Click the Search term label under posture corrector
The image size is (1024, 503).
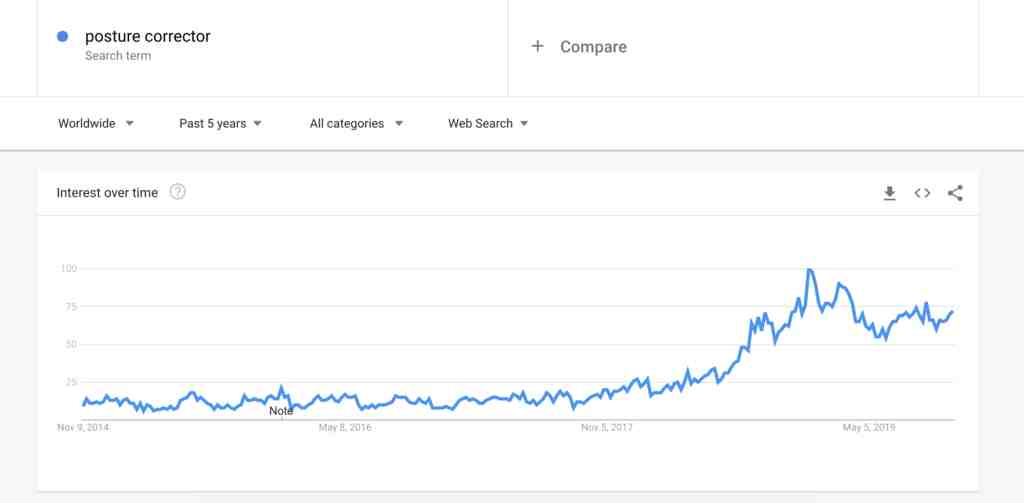pyautogui.click(x=118, y=56)
